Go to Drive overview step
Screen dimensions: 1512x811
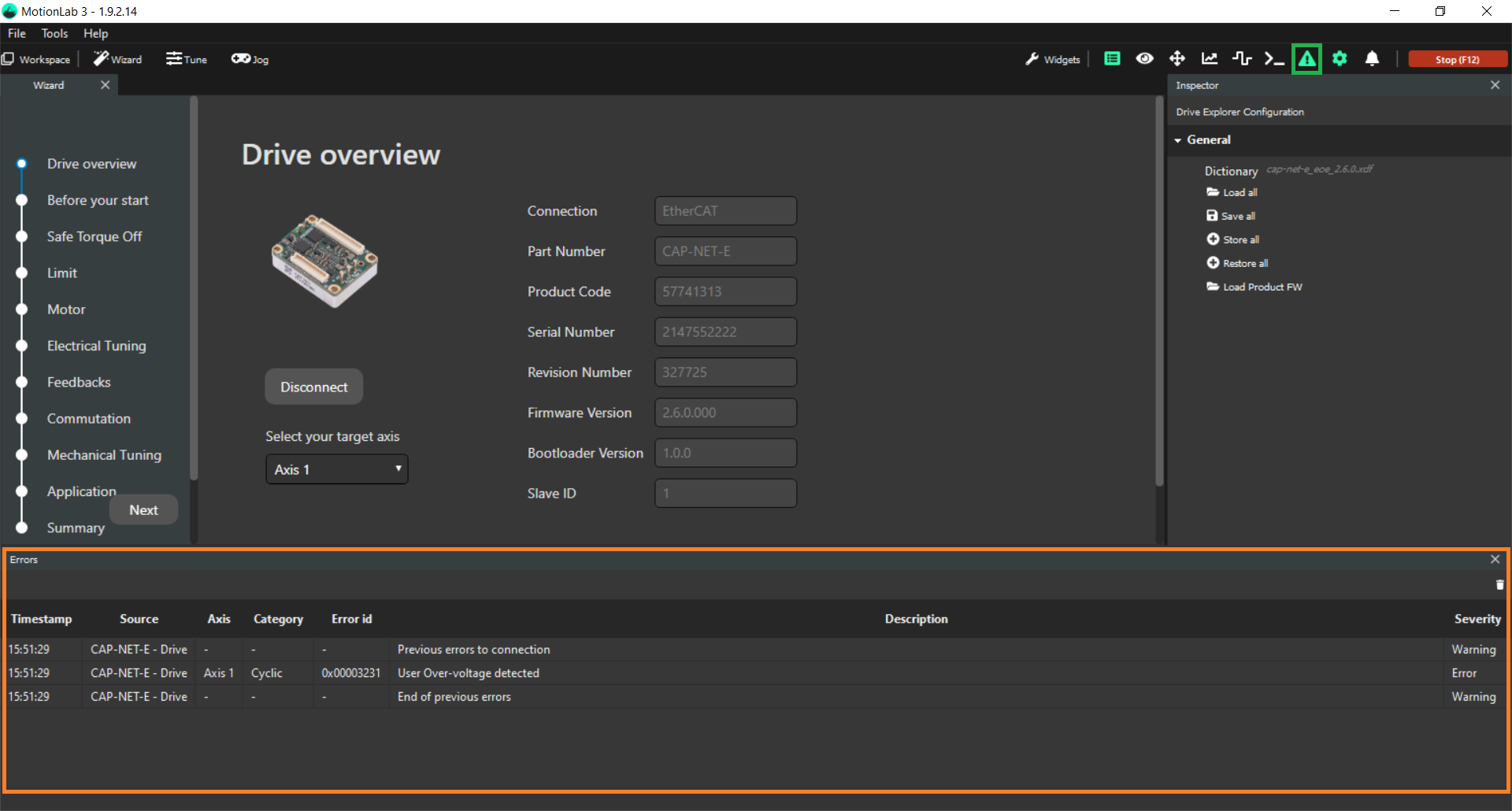click(91, 164)
